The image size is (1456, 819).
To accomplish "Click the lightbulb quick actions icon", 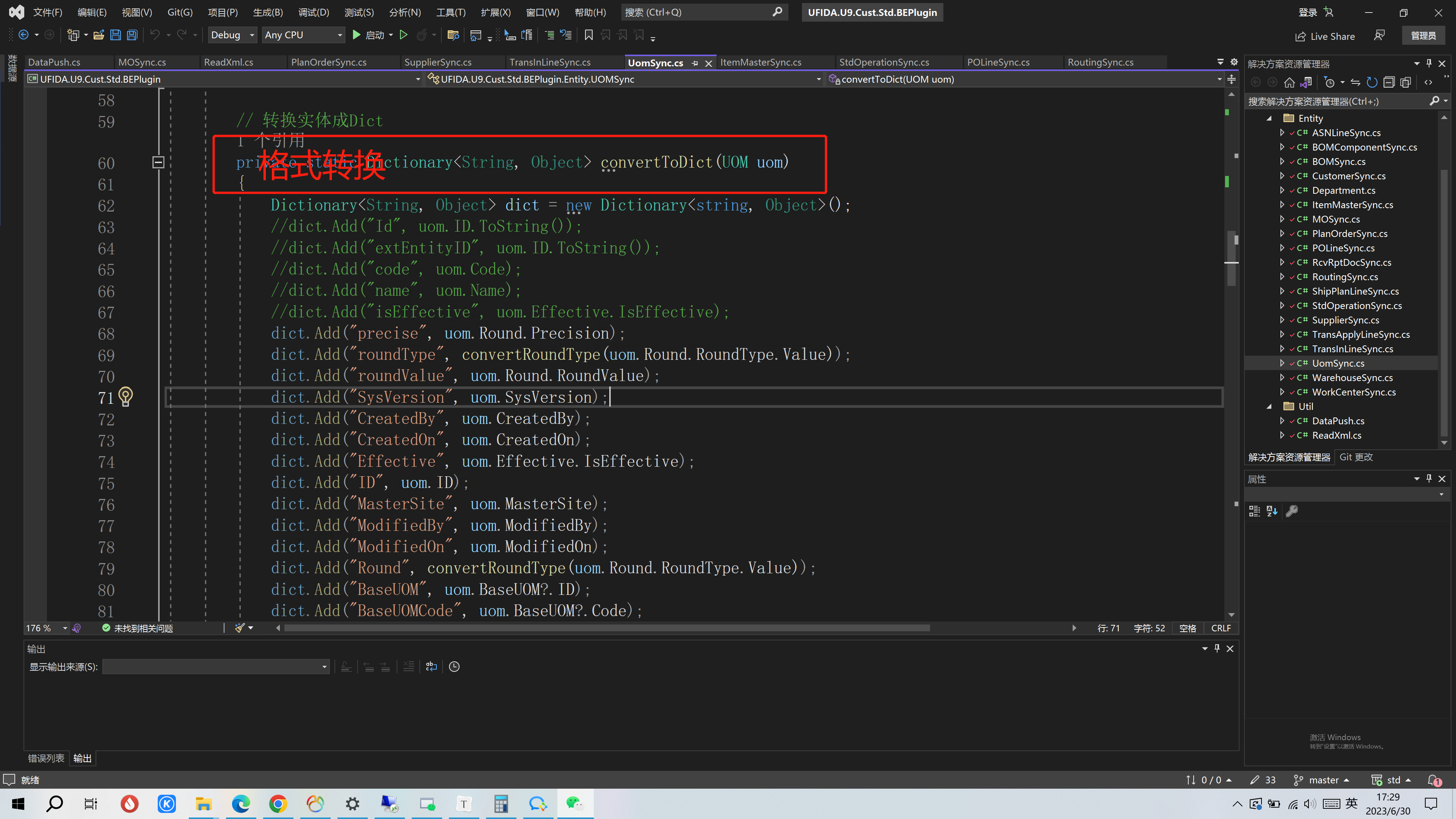I will coord(126,397).
